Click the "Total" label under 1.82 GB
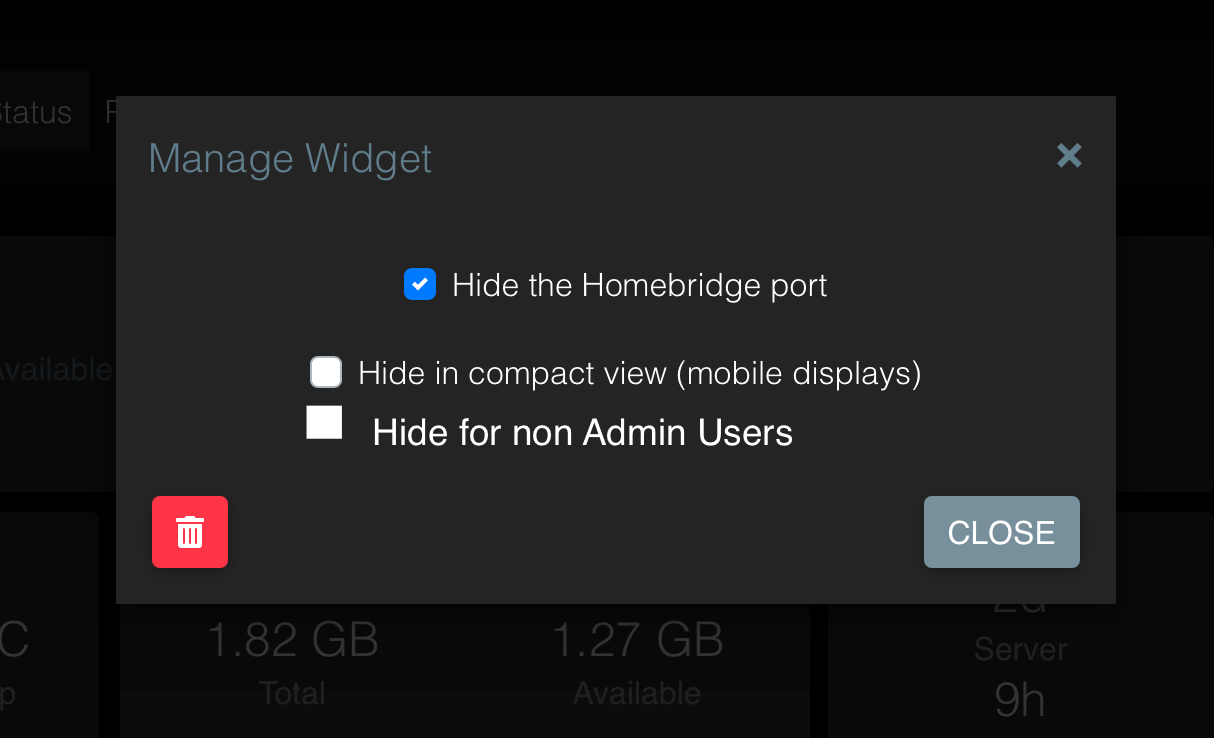This screenshot has width=1214, height=738. pyautogui.click(x=292, y=692)
